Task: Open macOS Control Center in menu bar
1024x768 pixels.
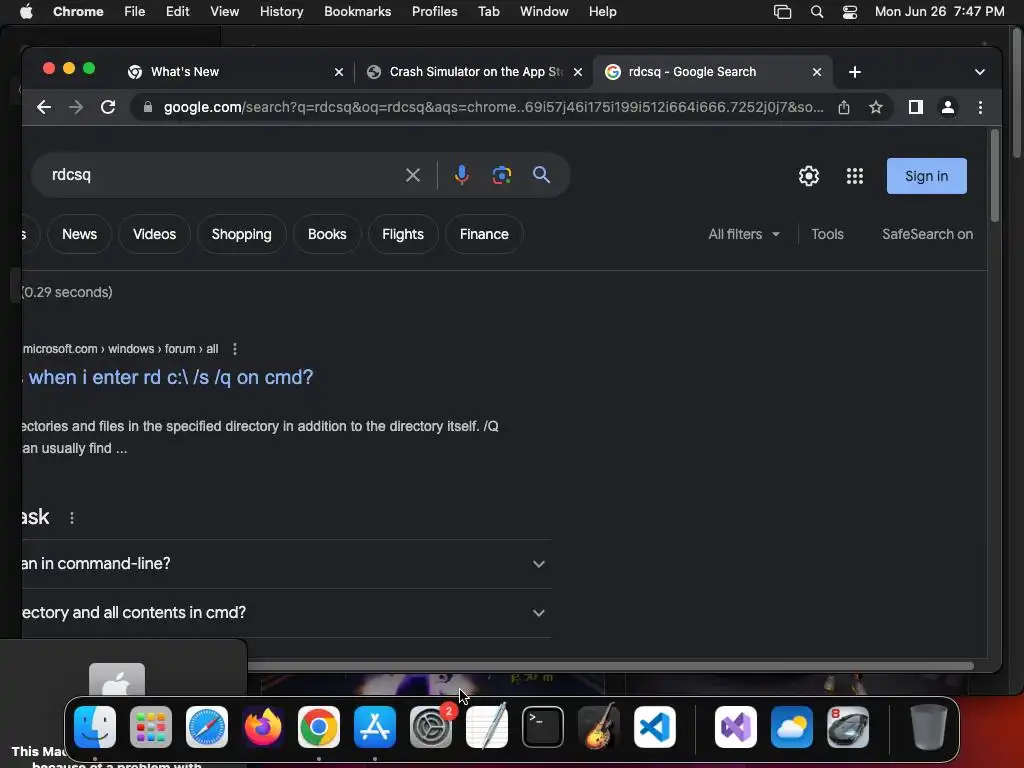Action: tap(850, 12)
